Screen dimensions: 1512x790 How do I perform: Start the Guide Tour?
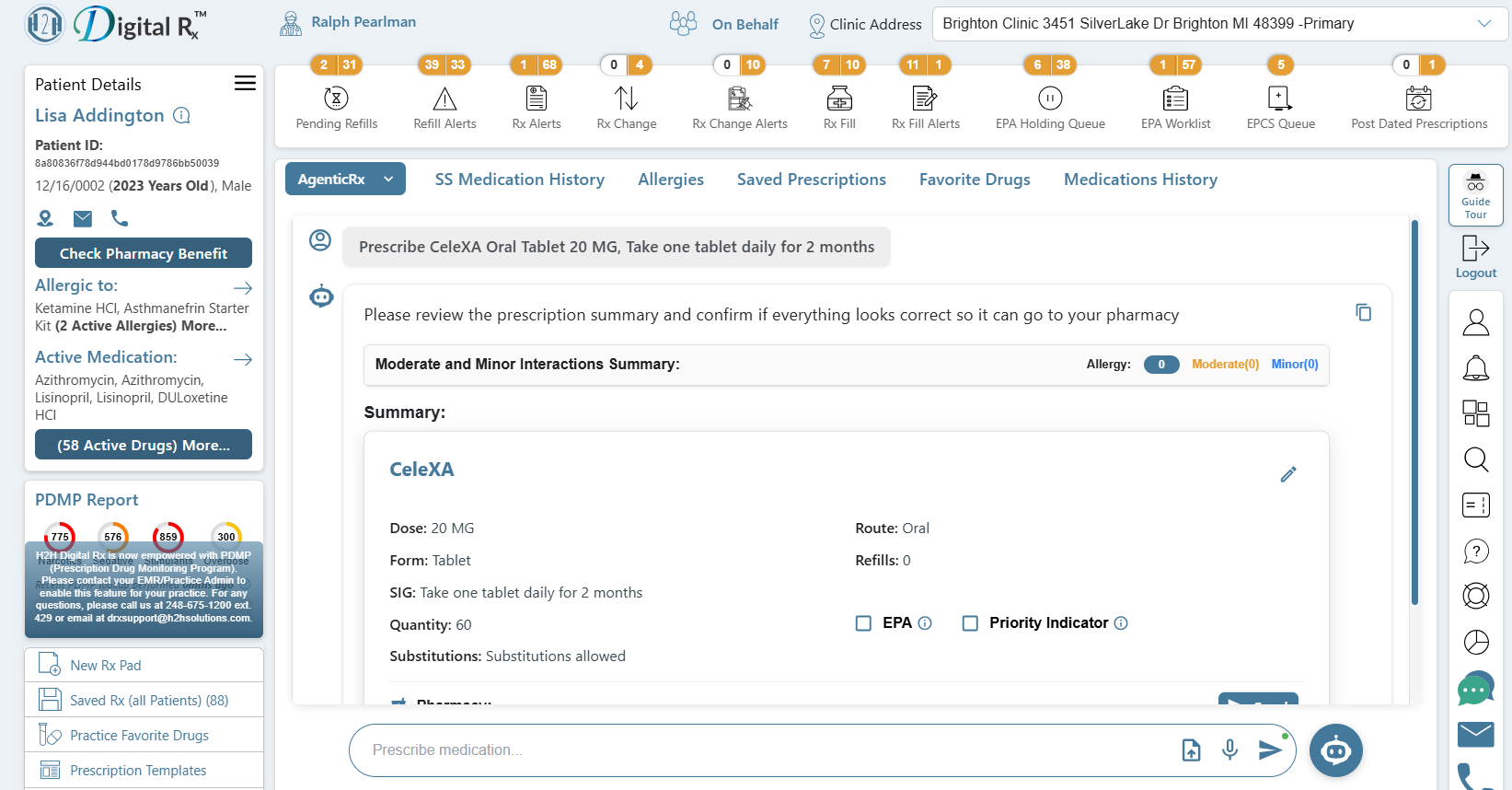[1476, 195]
